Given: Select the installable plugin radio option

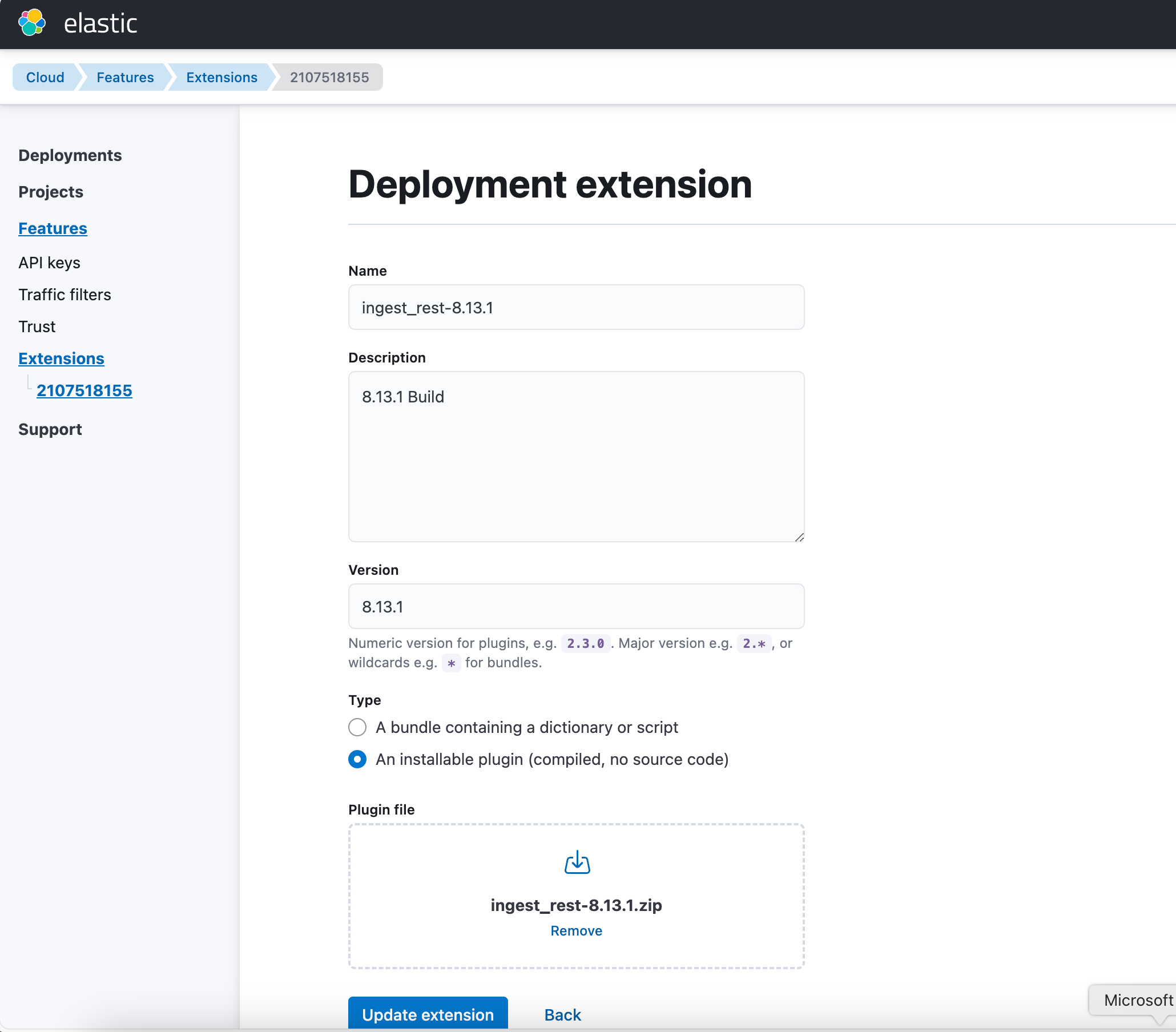Looking at the screenshot, I should (357, 759).
